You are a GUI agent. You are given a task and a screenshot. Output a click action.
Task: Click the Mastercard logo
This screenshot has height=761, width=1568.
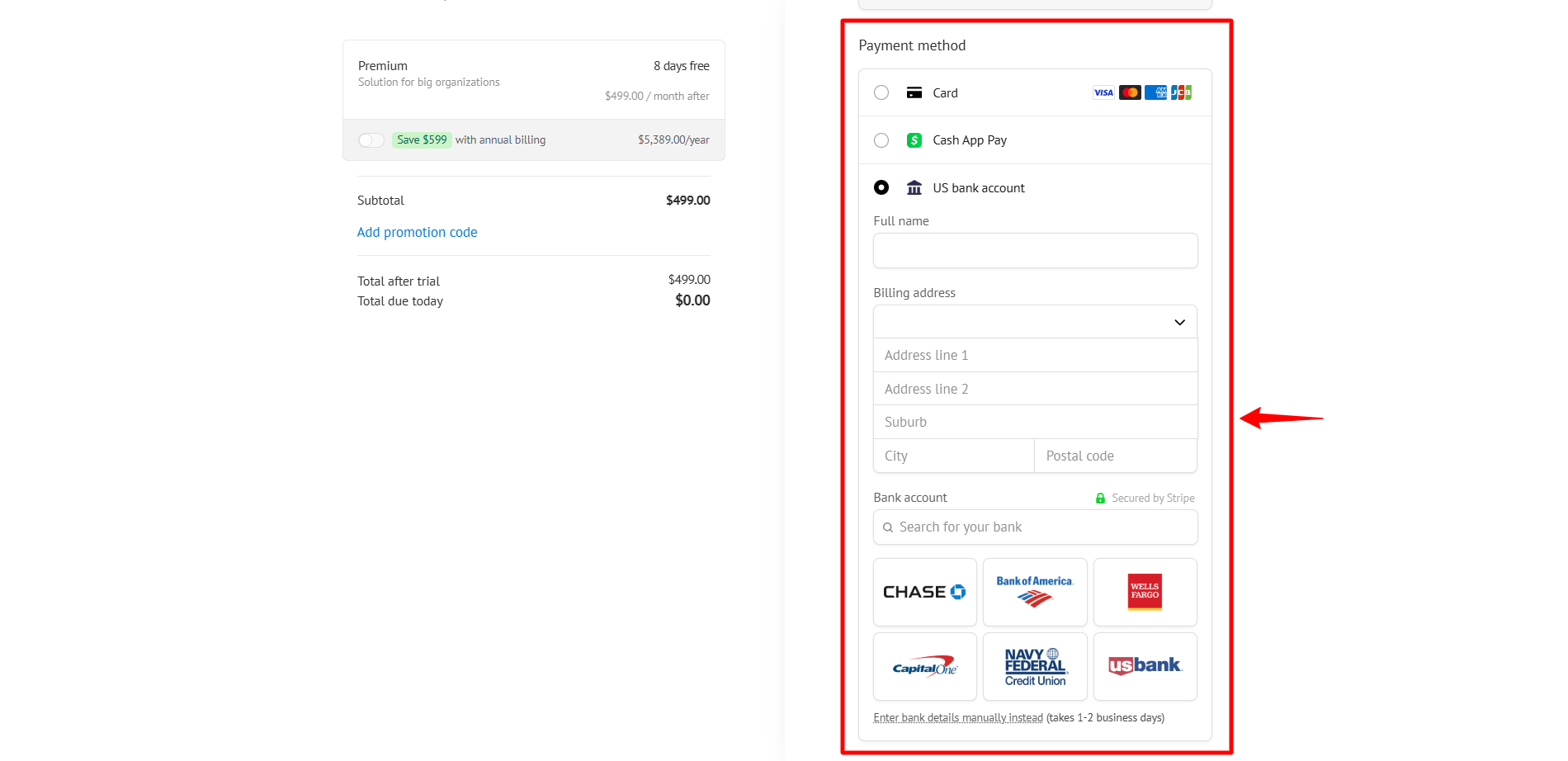coord(1130,92)
